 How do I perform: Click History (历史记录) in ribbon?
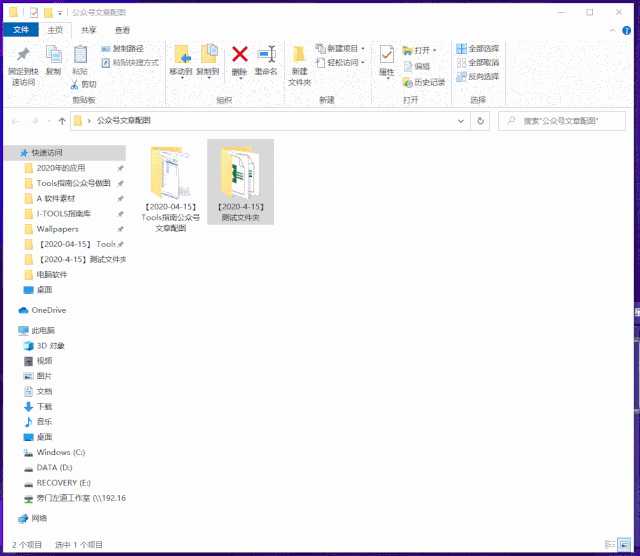tap(424, 82)
